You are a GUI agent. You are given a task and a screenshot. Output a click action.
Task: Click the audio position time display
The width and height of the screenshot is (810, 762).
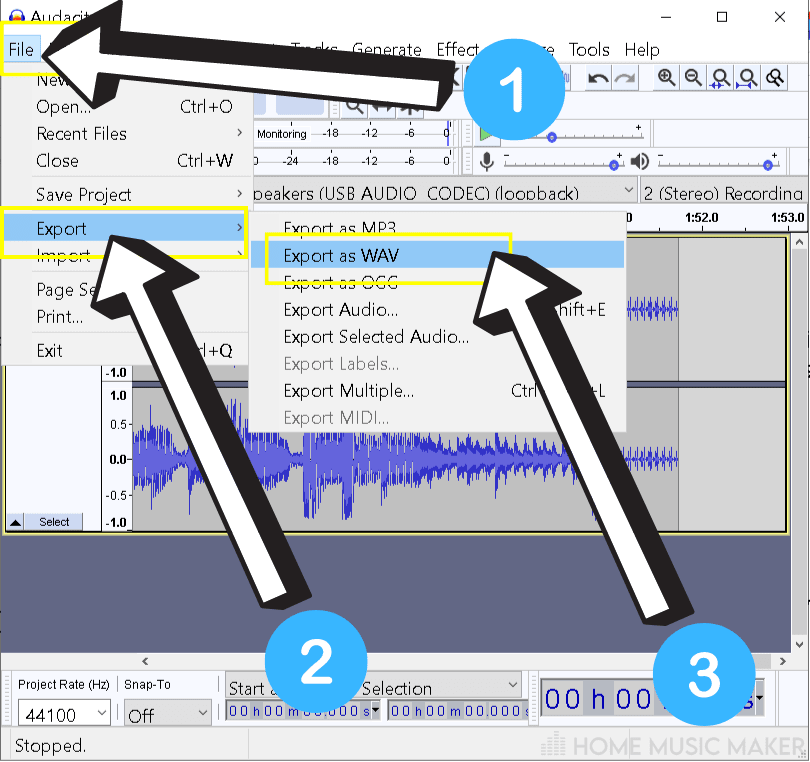coord(651,698)
